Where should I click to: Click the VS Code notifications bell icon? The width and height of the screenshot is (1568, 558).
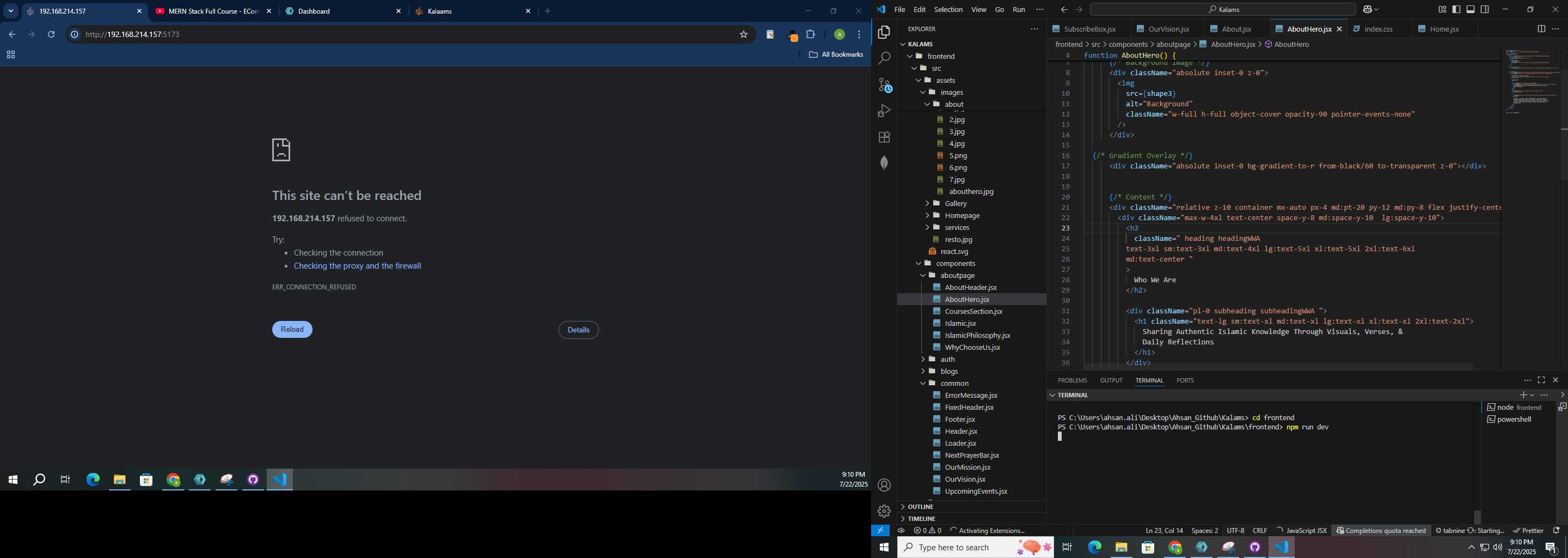pyautogui.click(x=1557, y=531)
